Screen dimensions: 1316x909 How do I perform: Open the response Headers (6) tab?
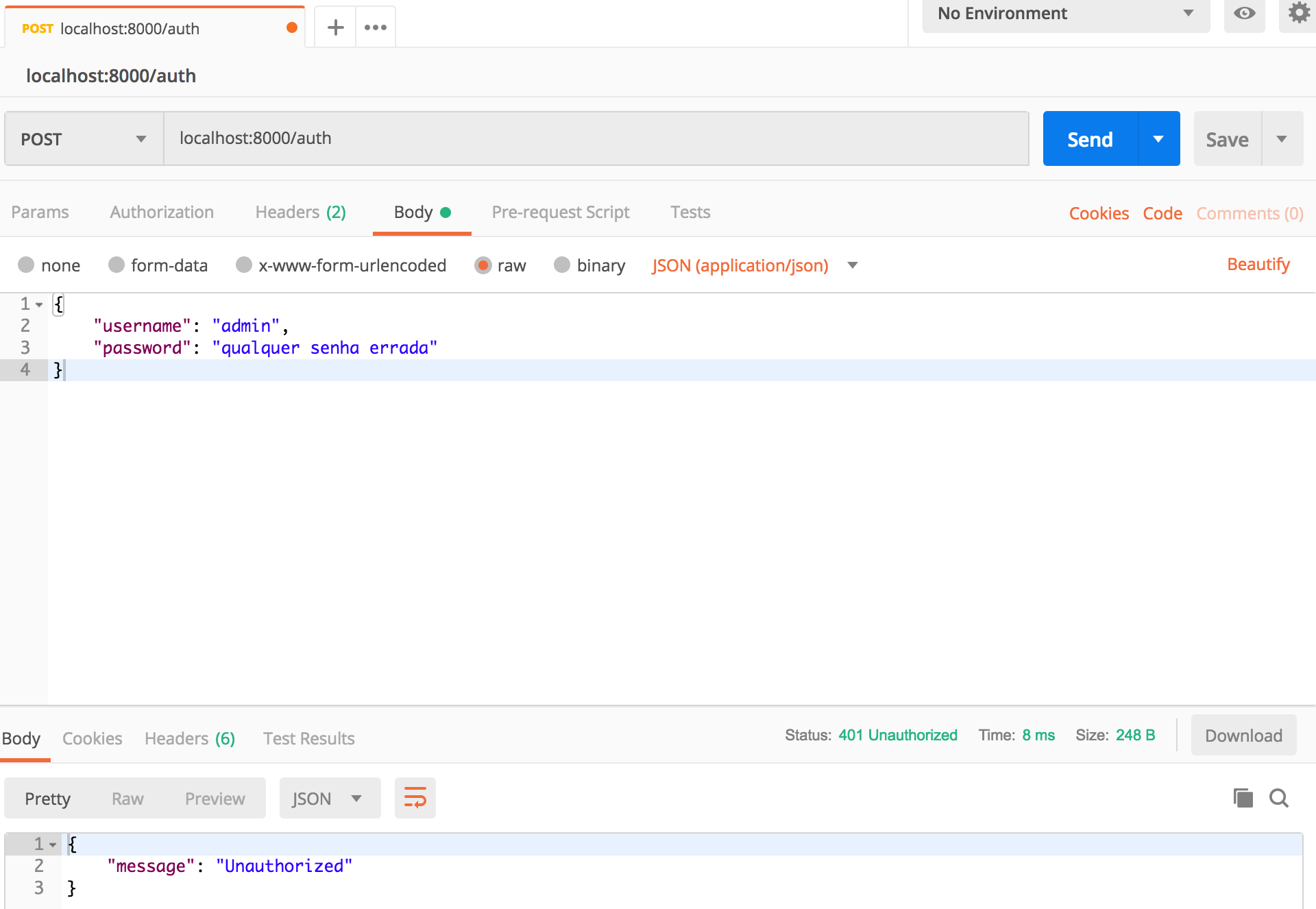point(190,739)
